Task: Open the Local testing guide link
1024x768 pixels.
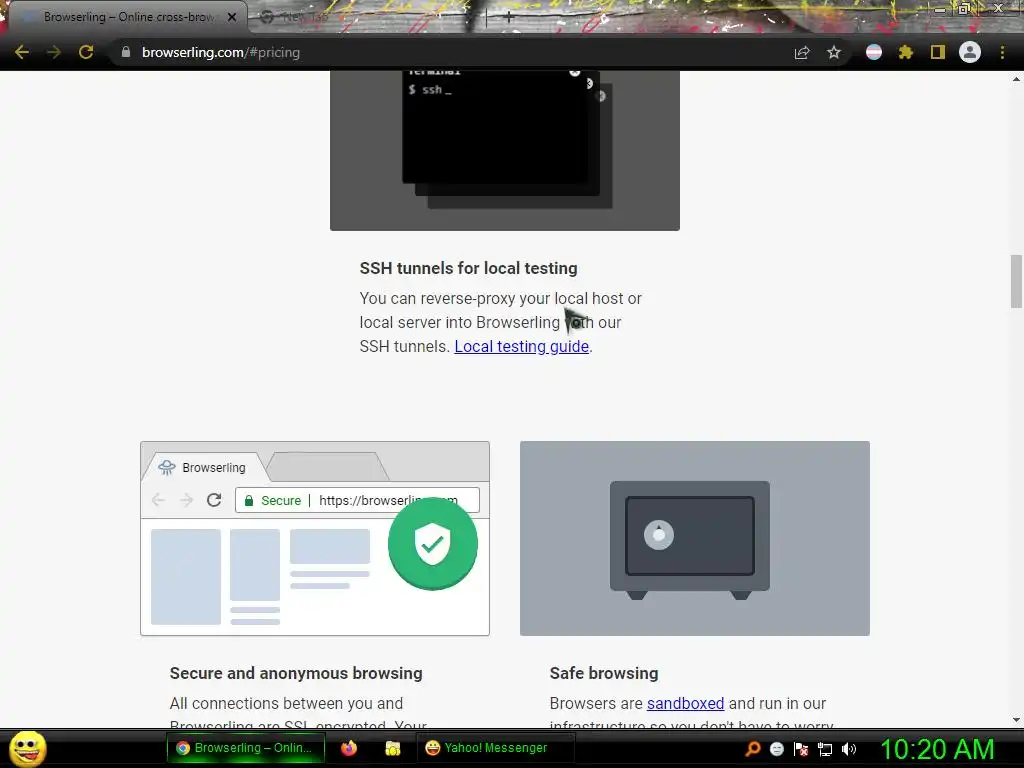Action: [x=522, y=346]
